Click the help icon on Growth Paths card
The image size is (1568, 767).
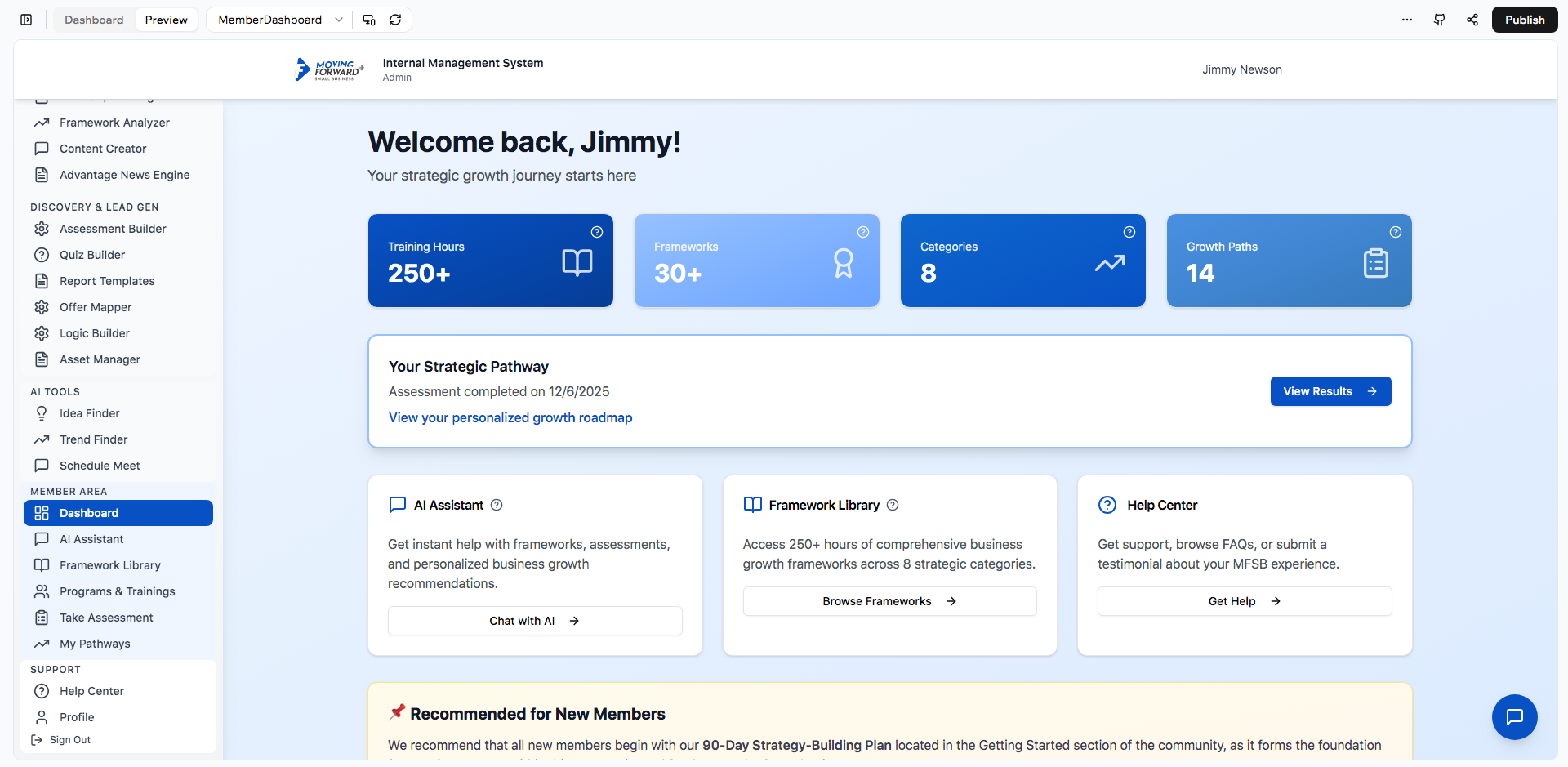[x=1396, y=232]
